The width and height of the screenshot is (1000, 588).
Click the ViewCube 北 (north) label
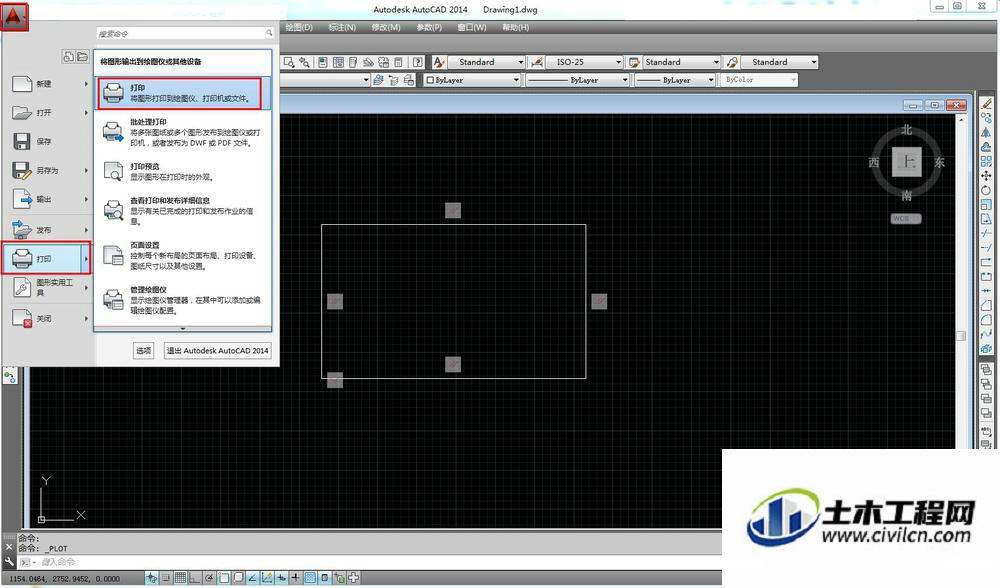click(x=906, y=130)
